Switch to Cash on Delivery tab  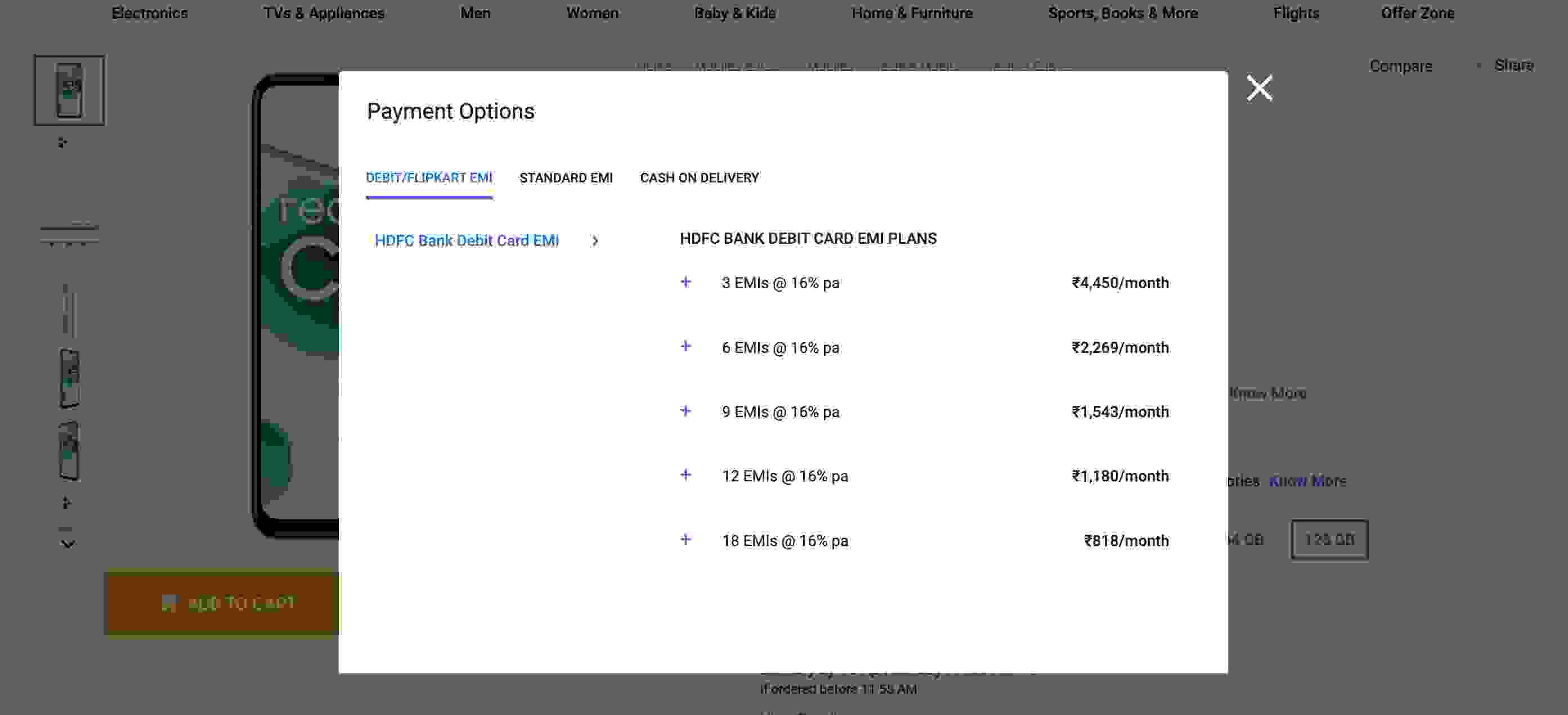click(x=700, y=178)
